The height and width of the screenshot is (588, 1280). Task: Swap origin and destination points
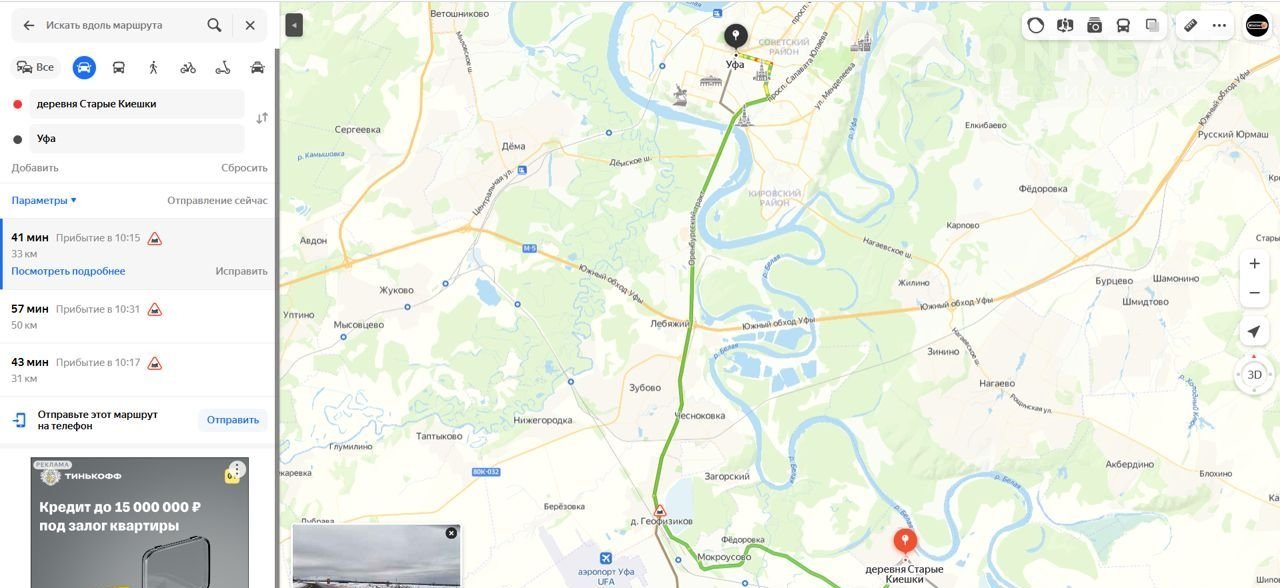[262, 118]
